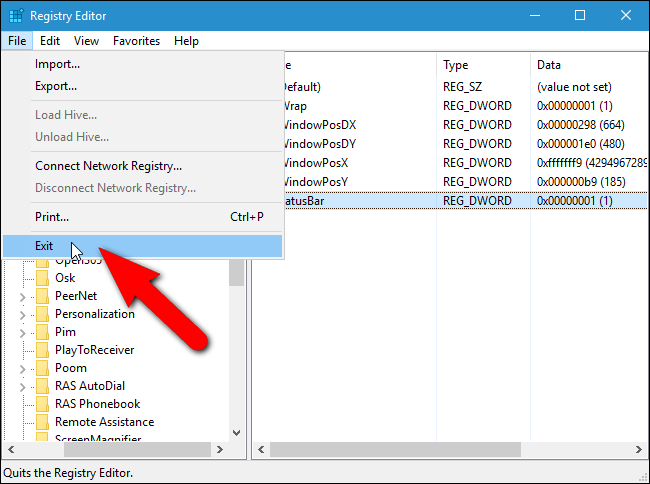Image resolution: width=650 pixels, height=484 pixels.
Task: Expand the Poom tree node
Action: [22, 369]
